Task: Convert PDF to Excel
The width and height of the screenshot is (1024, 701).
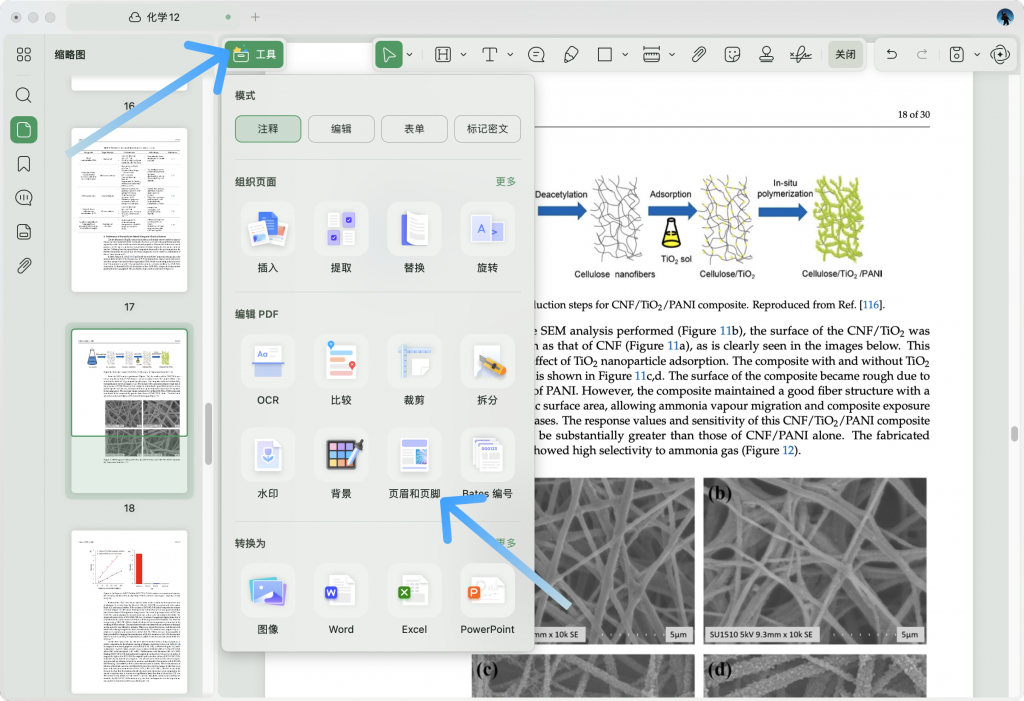Action: click(414, 600)
